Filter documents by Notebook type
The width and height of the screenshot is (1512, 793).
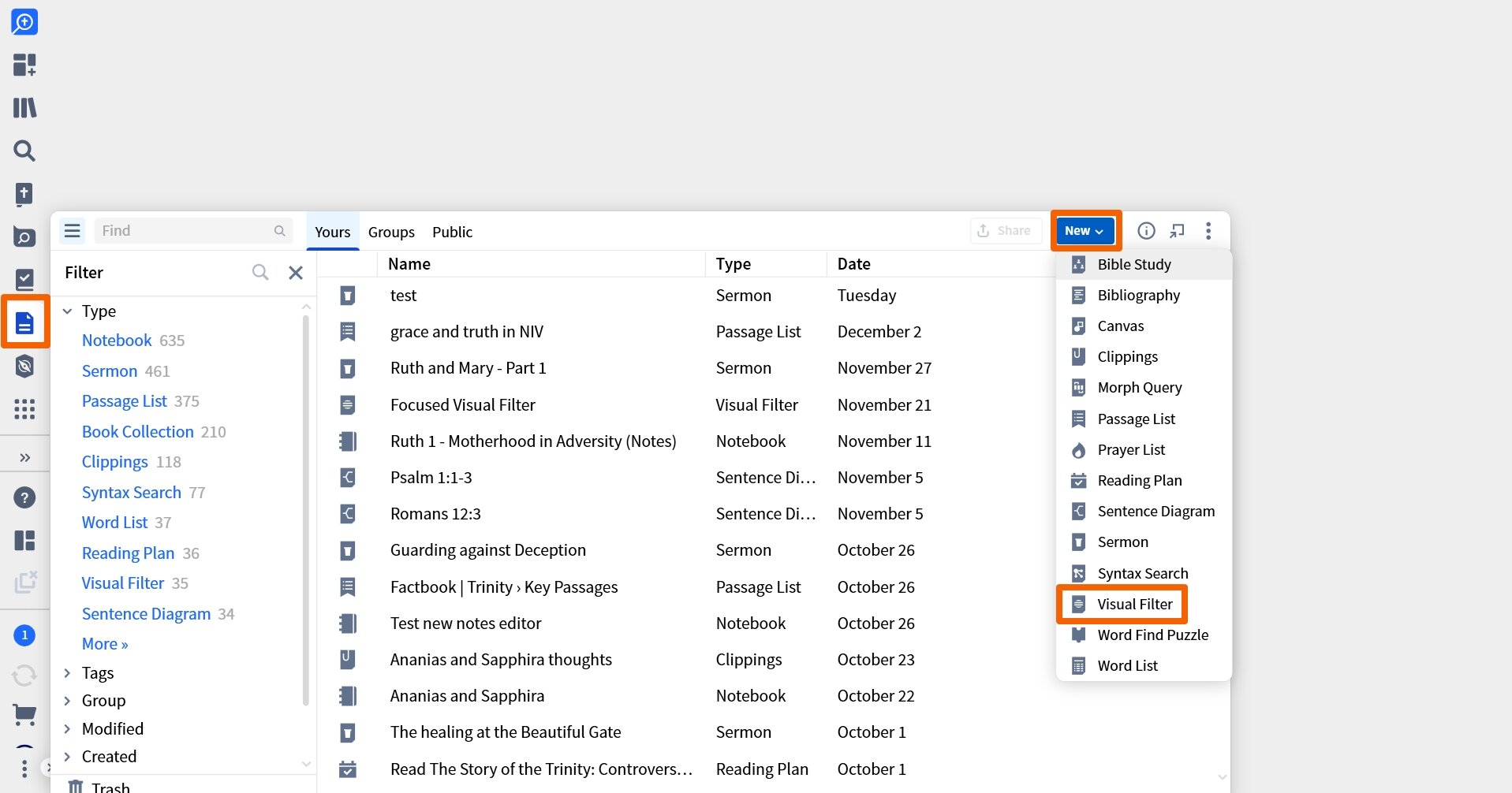[x=117, y=340]
